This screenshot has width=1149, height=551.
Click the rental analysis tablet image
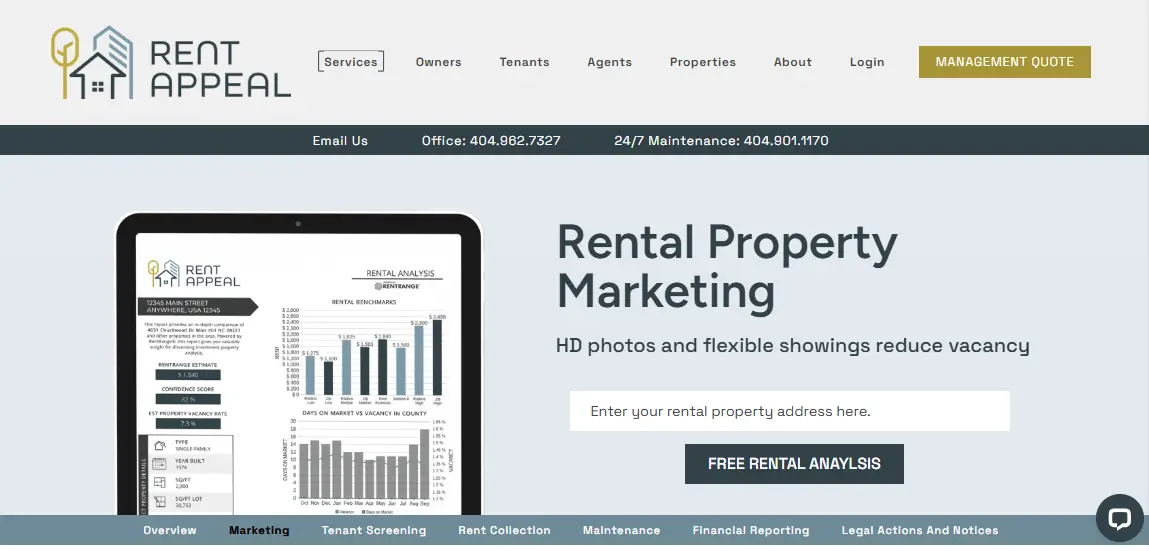[299, 370]
